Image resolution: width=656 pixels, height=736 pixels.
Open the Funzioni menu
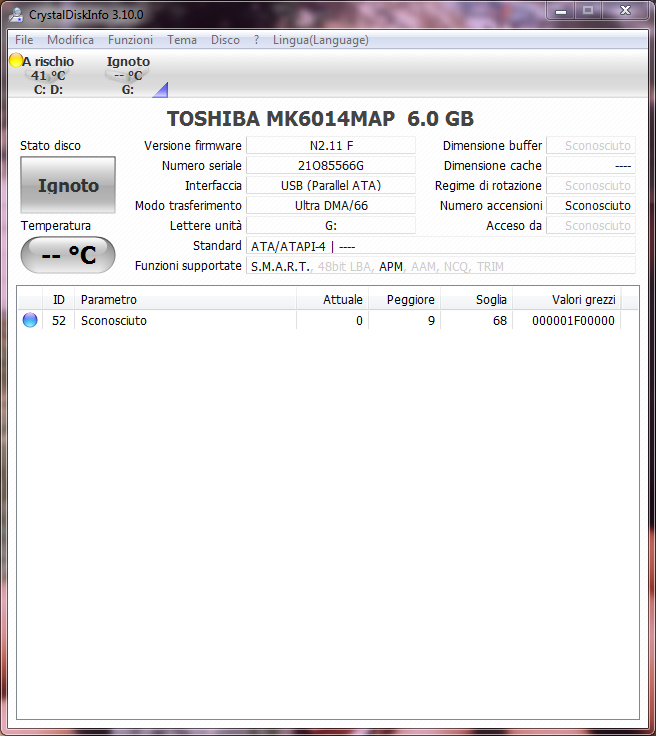[131, 40]
